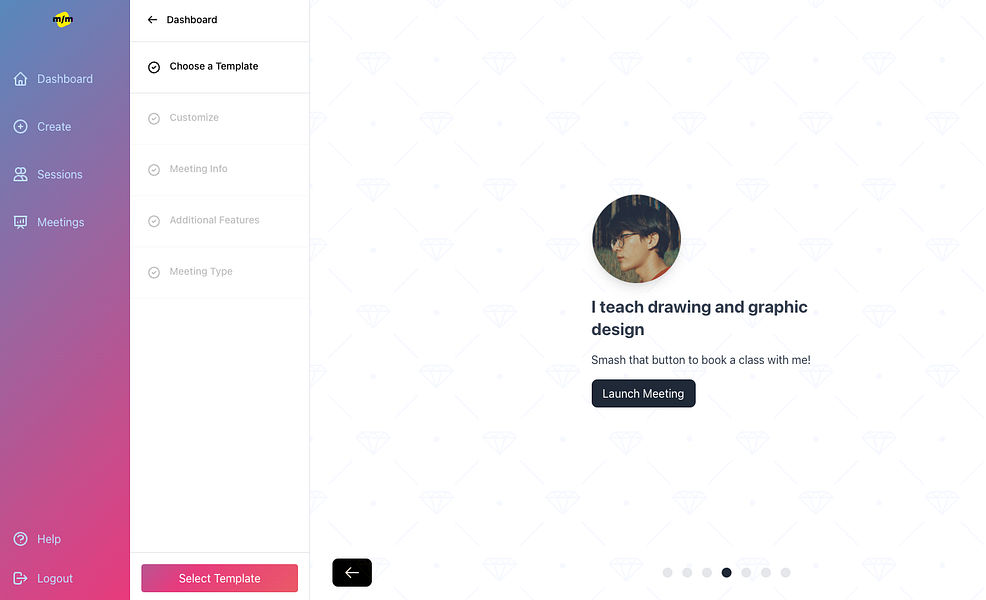Screen dimensions: 986x600
Task: Click the Create plus-circle icon
Action: pyautogui.click(x=21, y=126)
